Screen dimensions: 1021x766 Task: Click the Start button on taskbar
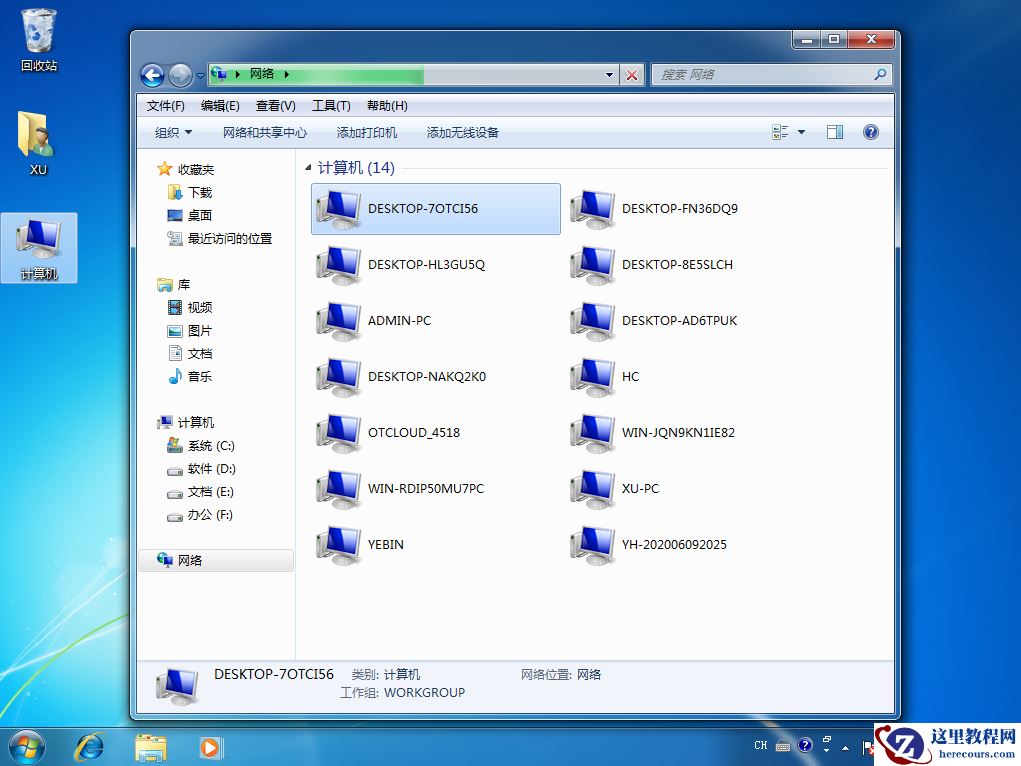(26, 746)
